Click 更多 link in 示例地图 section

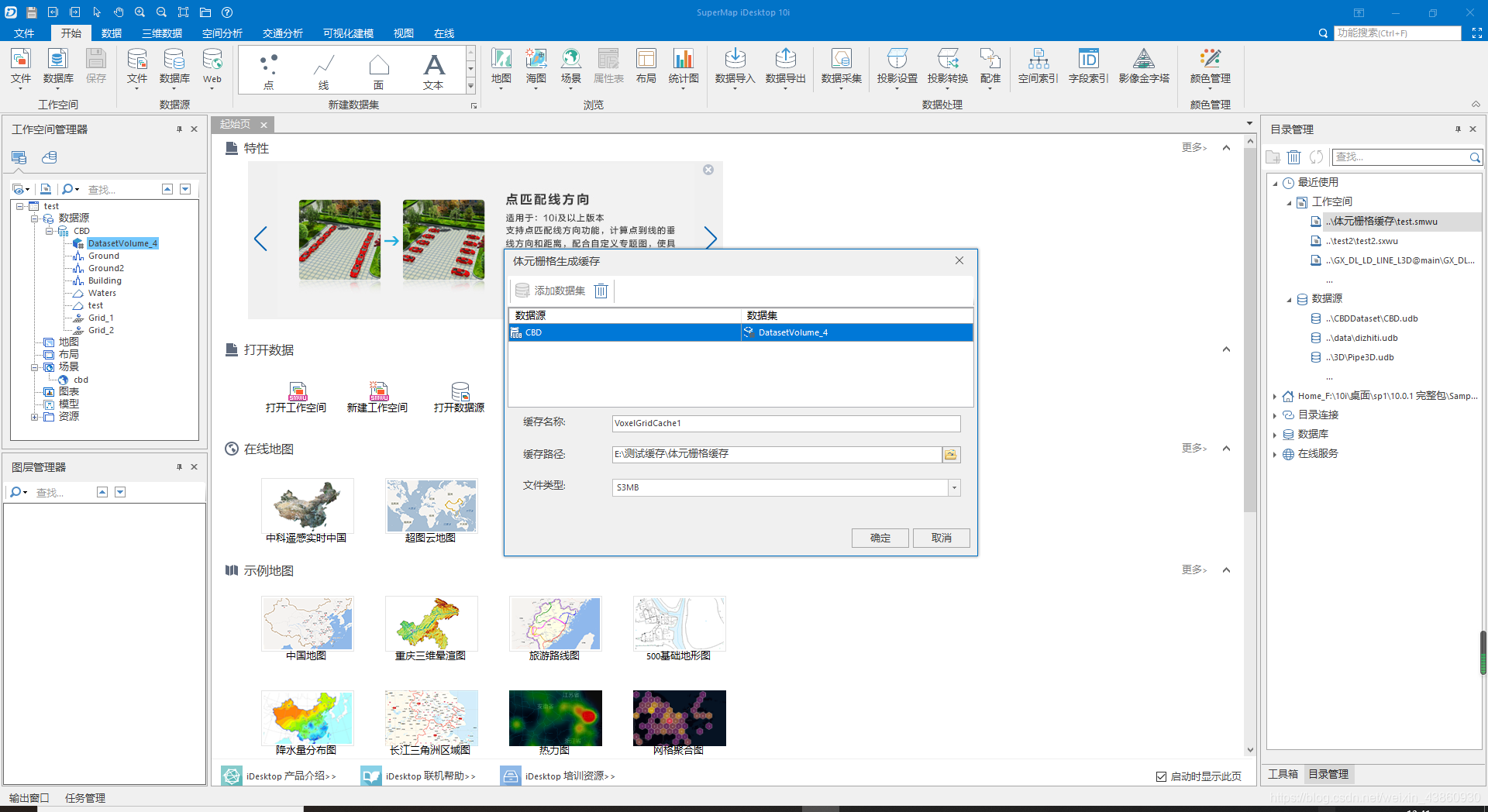tap(1194, 569)
